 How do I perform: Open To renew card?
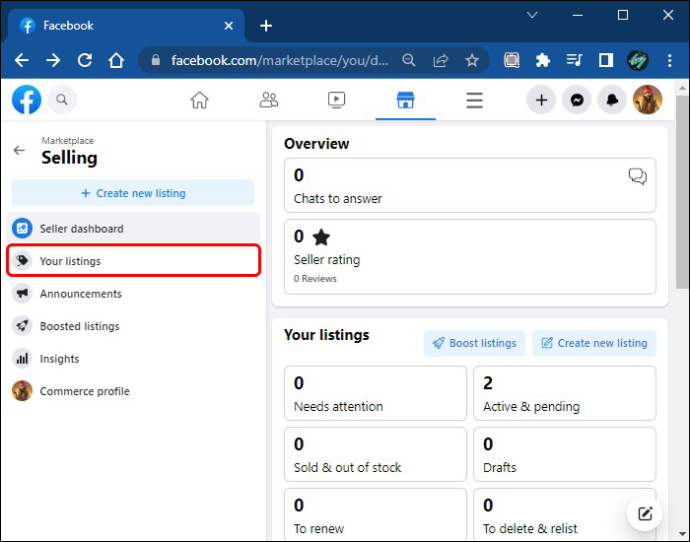coord(375,515)
